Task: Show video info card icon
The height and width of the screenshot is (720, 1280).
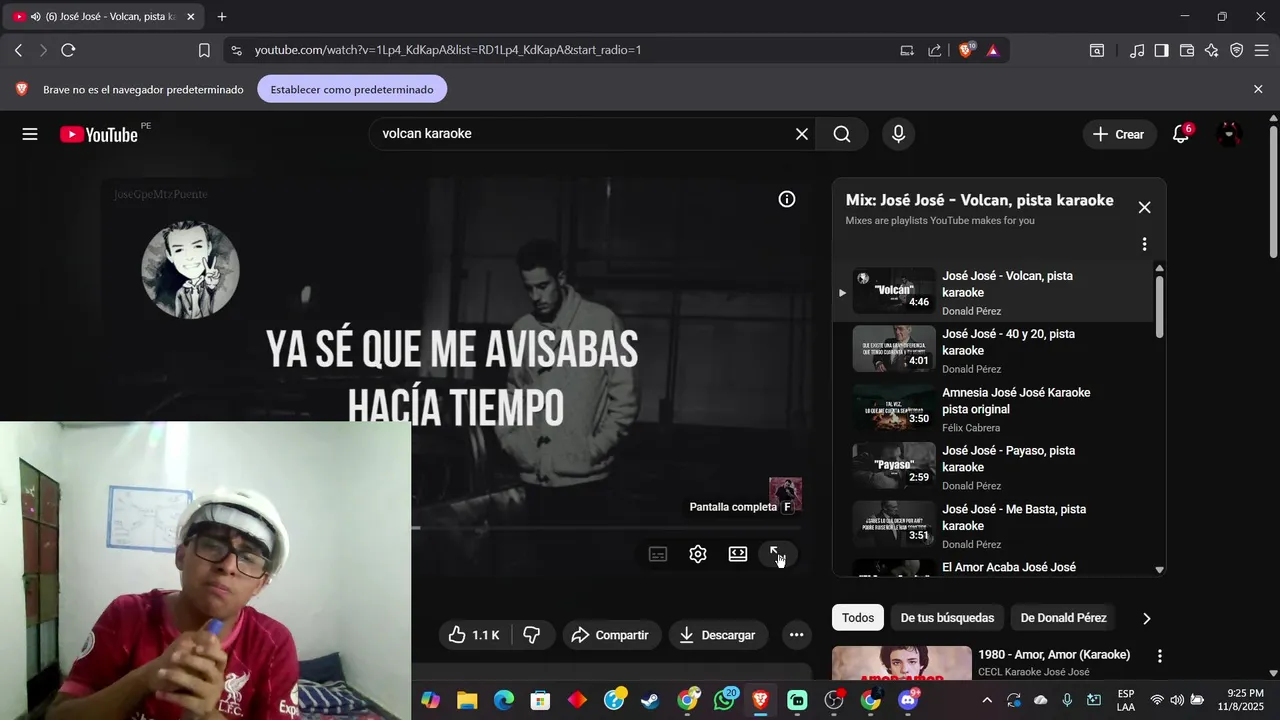Action: pos(787,199)
